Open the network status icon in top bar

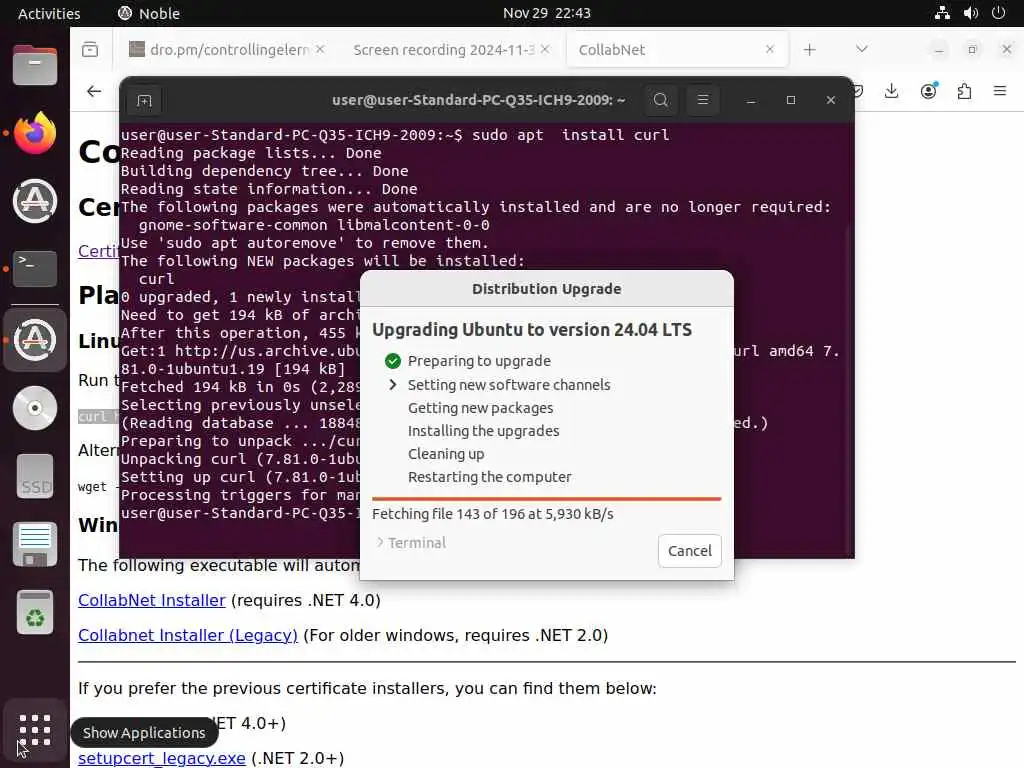point(942,13)
